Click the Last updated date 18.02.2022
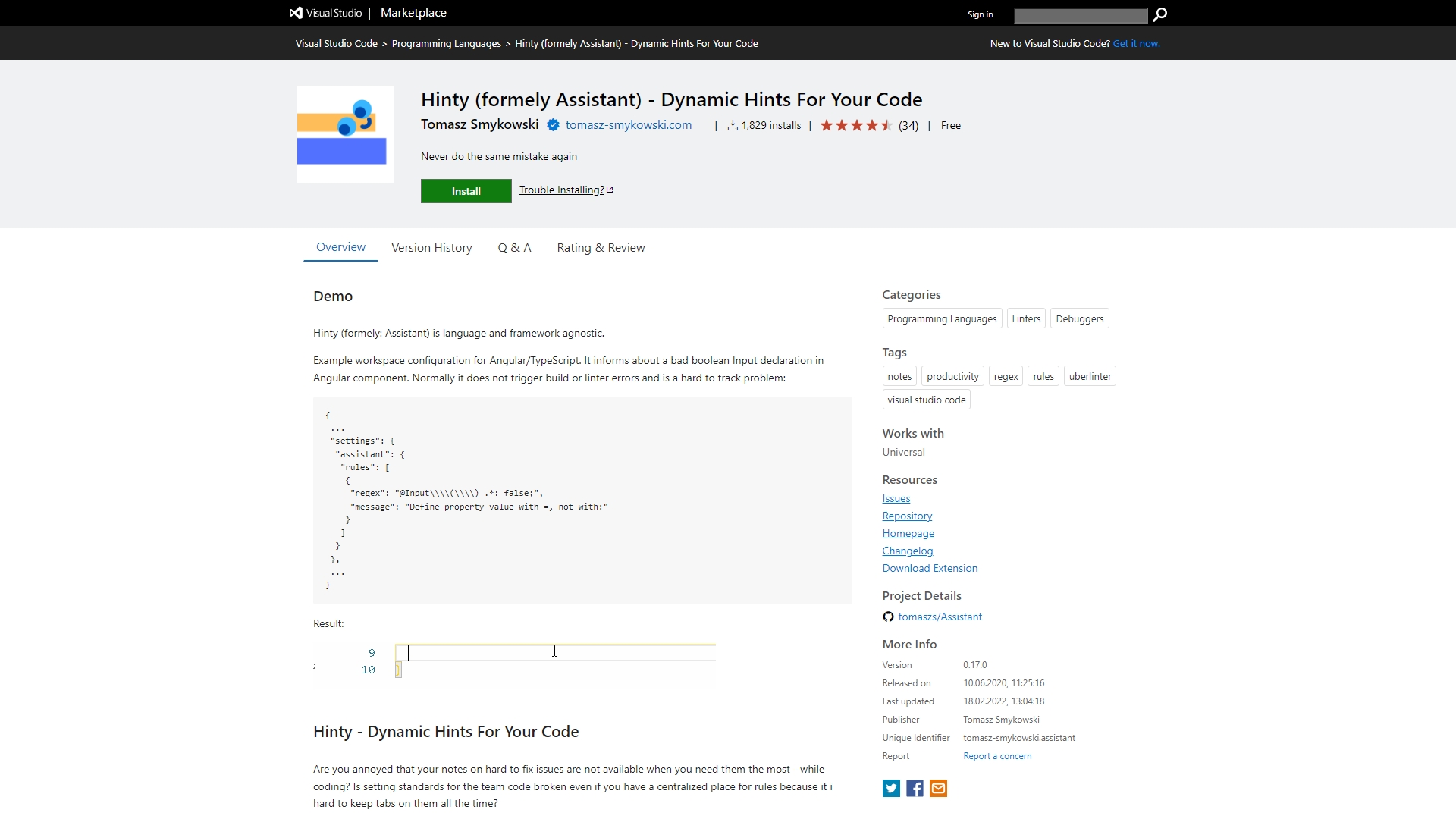This screenshot has width=1456, height=819. point(1004,701)
